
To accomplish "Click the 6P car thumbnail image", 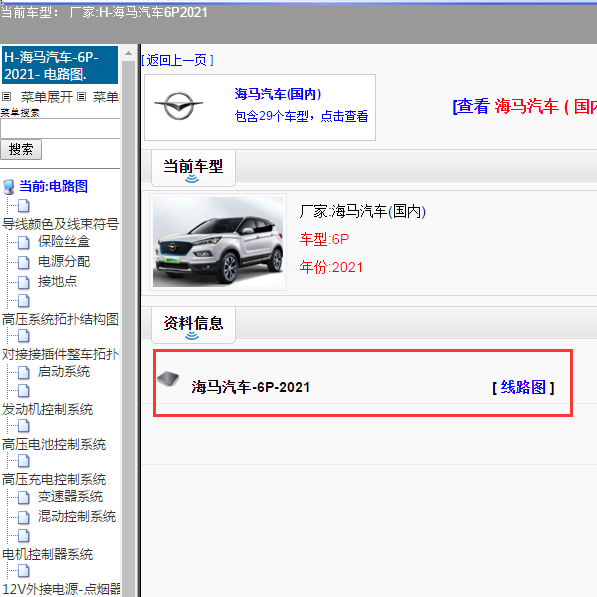I will click(218, 242).
